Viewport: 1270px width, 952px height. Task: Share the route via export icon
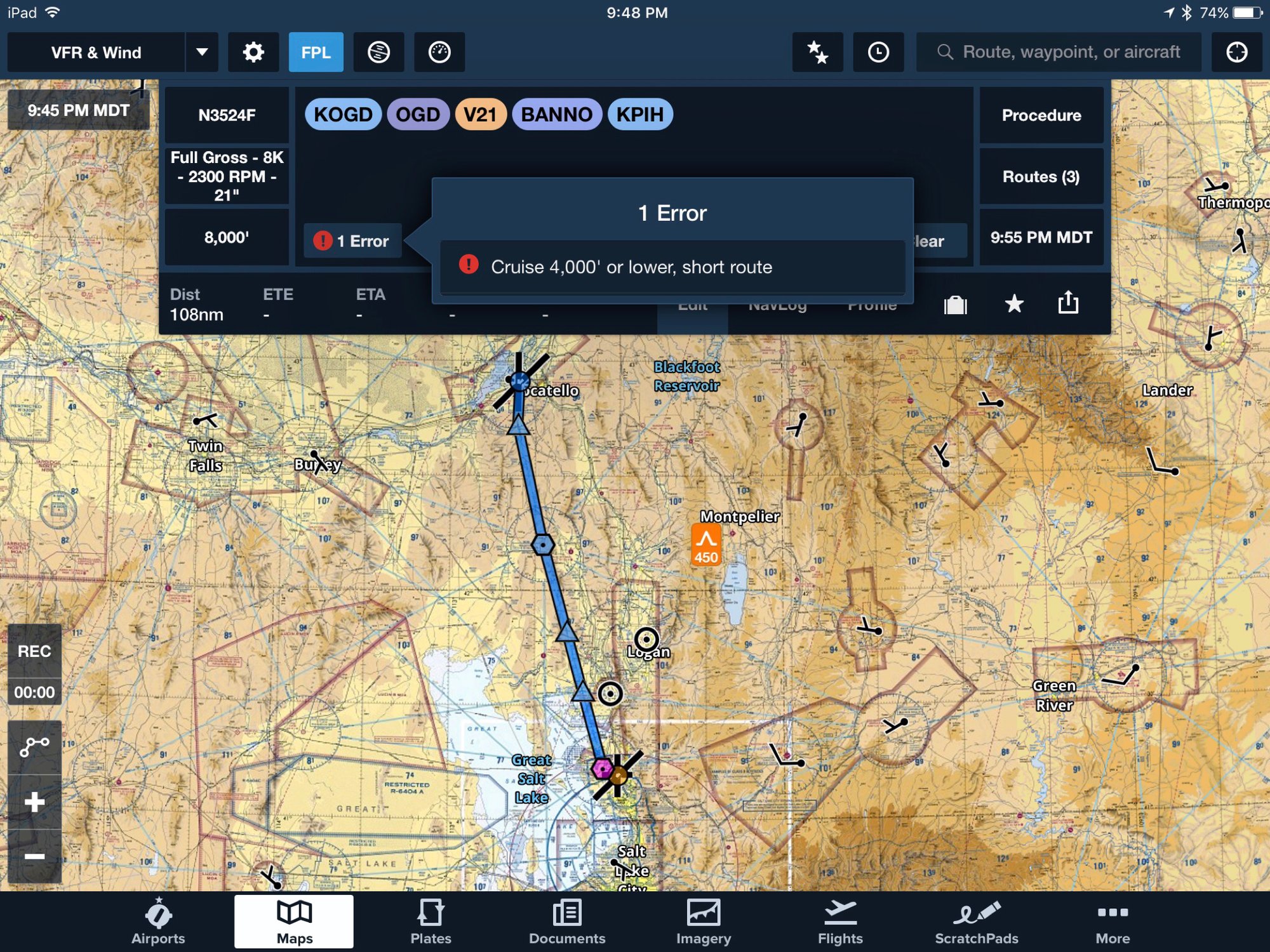[1068, 303]
